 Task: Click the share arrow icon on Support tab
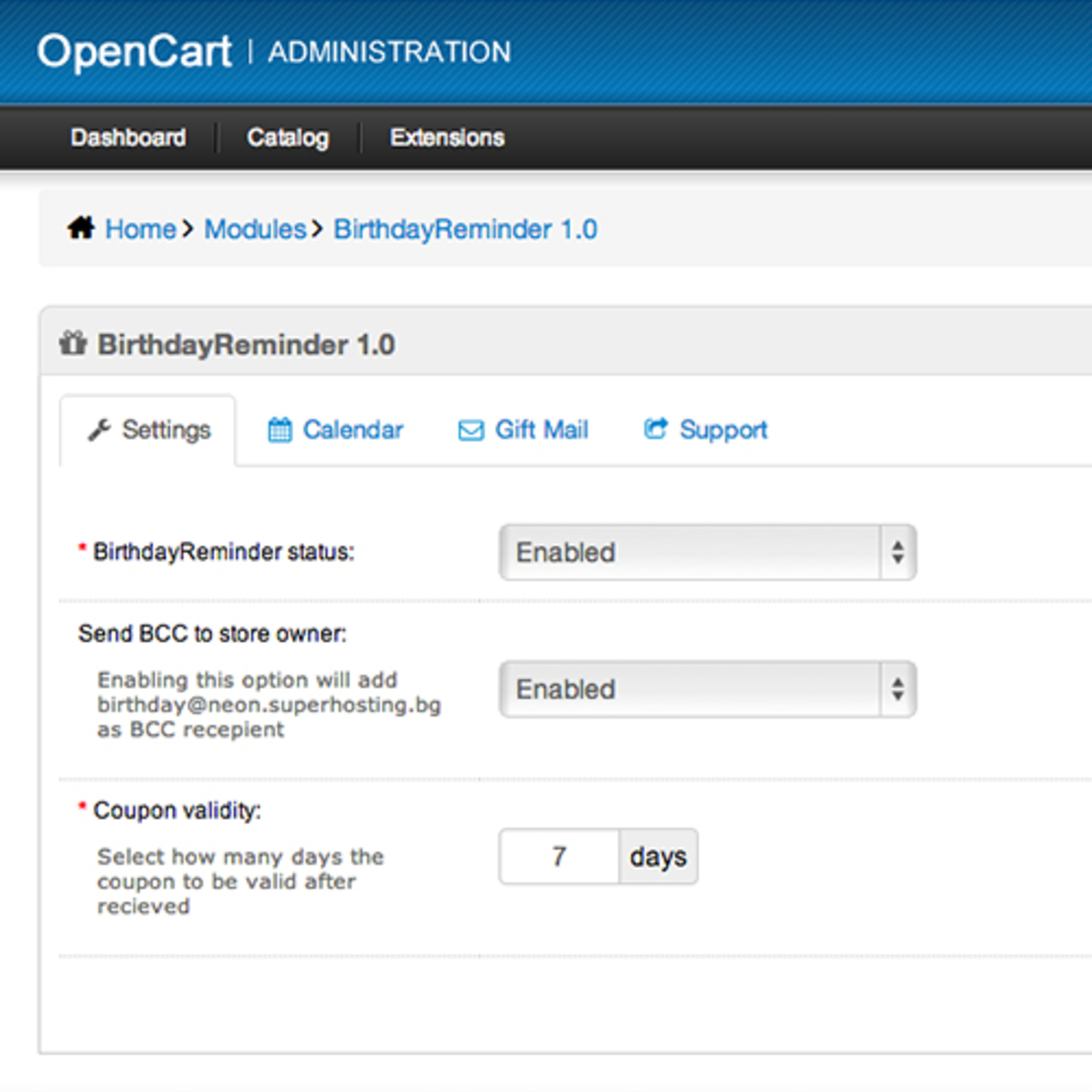pos(656,428)
